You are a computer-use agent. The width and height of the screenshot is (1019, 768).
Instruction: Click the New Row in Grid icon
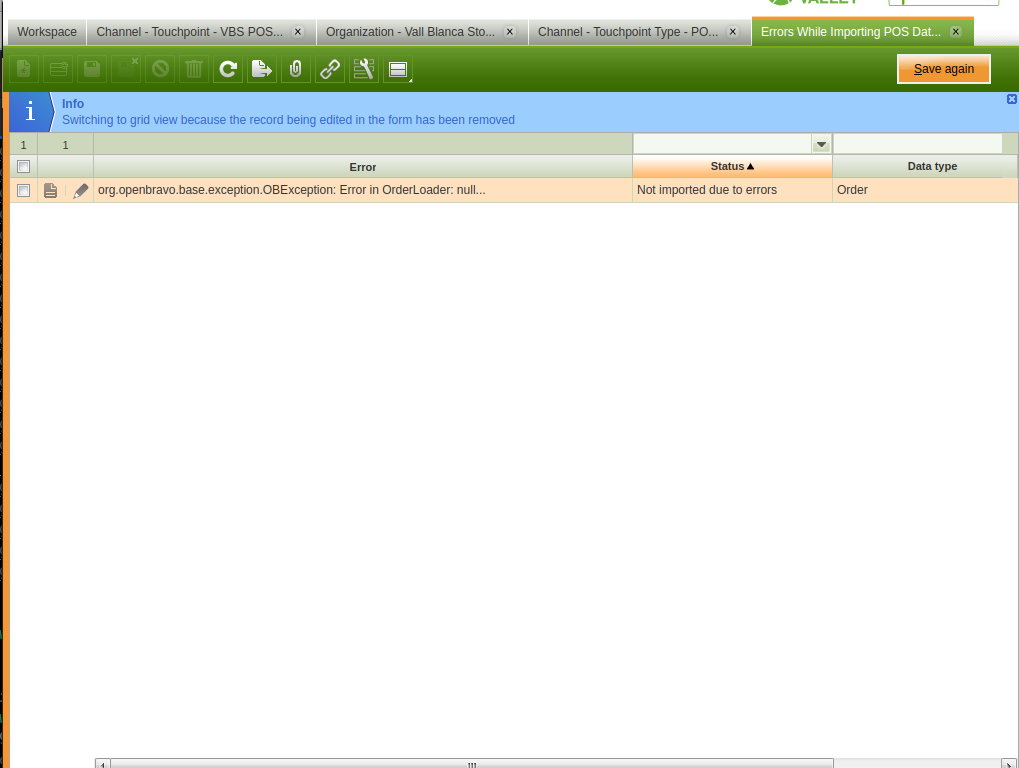pos(58,69)
